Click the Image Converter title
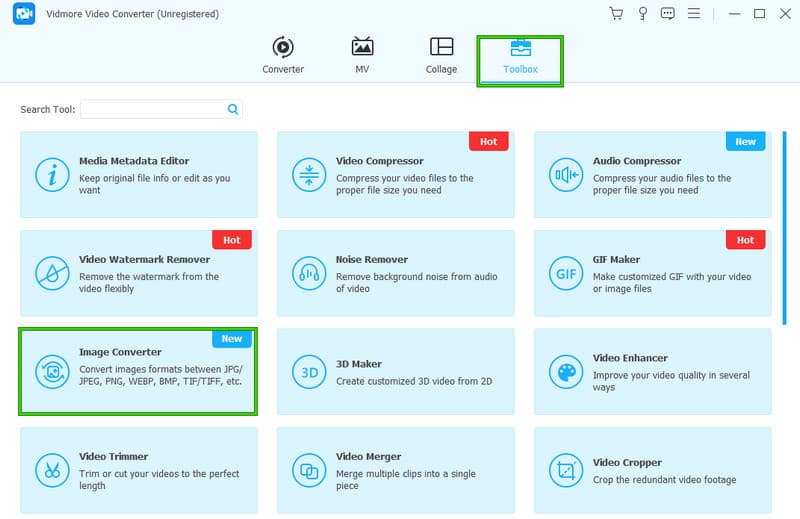 120,352
